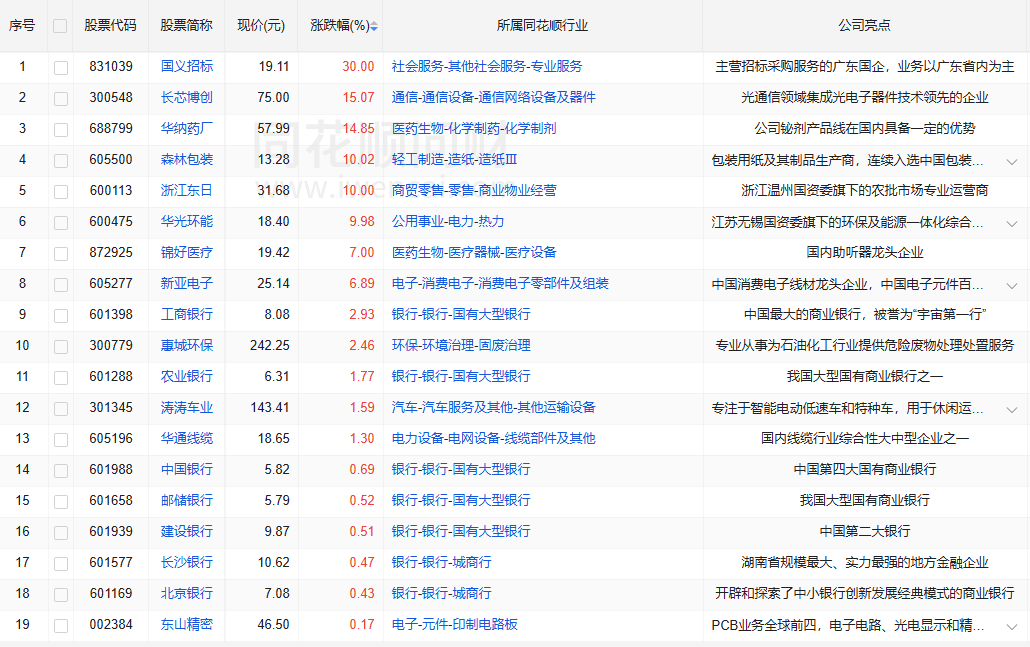This screenshot has width=1030, height=647.
Task: Click the 0.17 change value
Action: click(362, 624)
